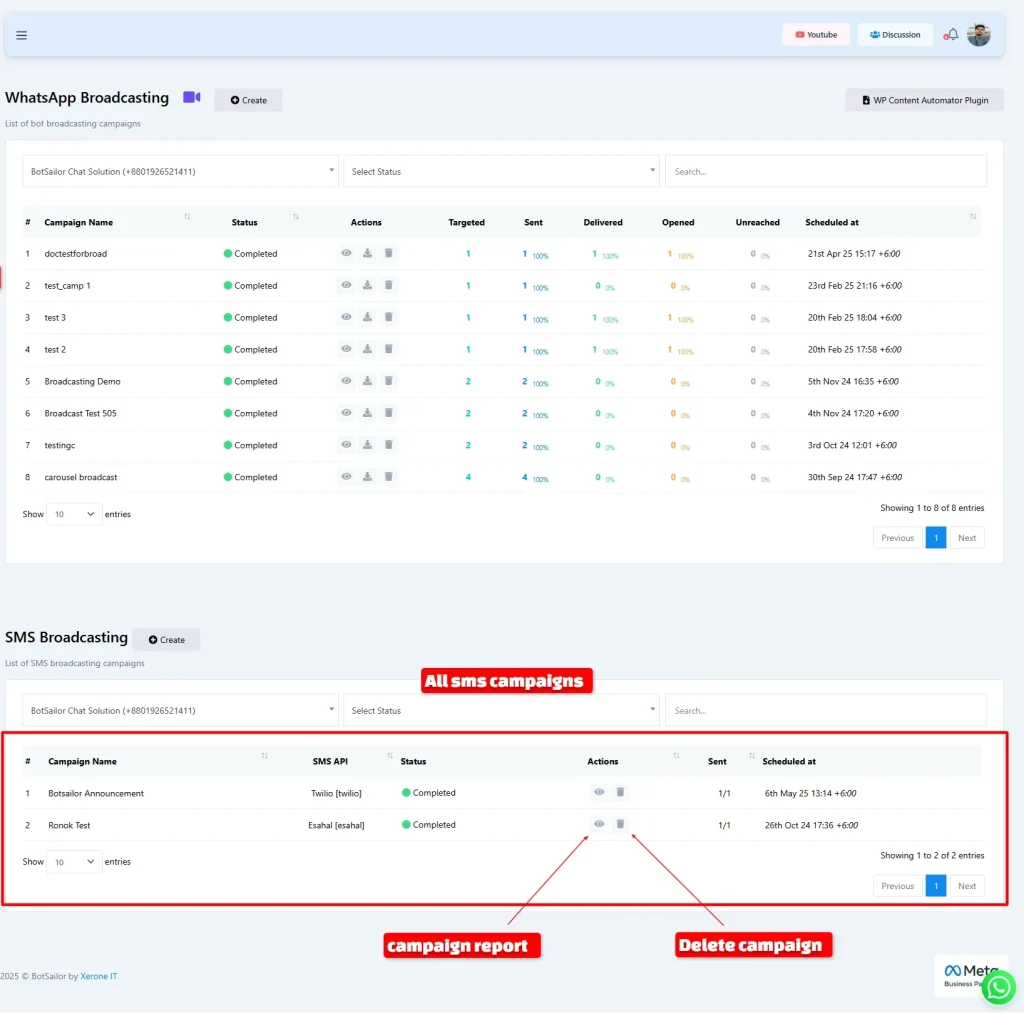The height and width of the screenshot is (1013, 1024).
Task: Open the floating WhatsApp chat icon
Action: 999,987
